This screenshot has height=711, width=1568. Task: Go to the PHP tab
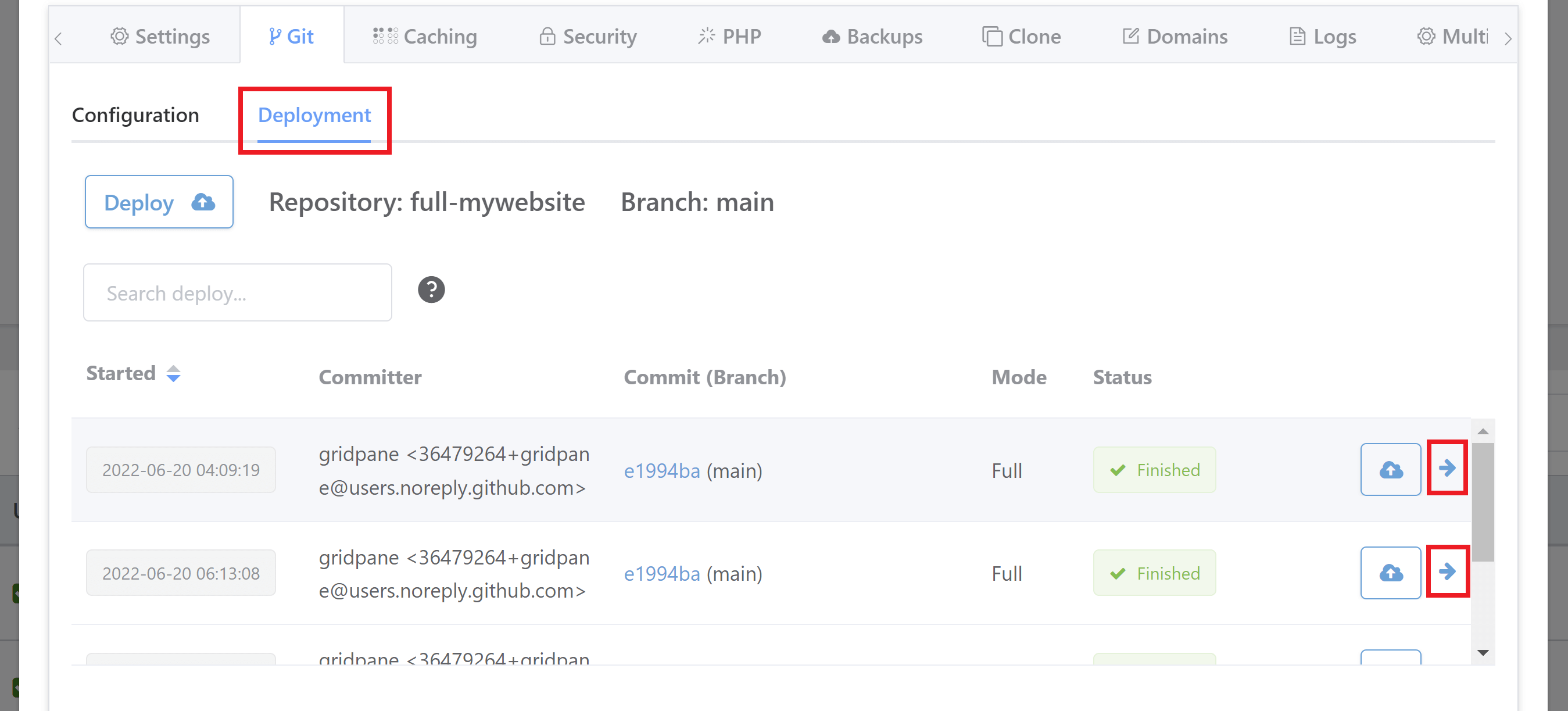[729, 37]
